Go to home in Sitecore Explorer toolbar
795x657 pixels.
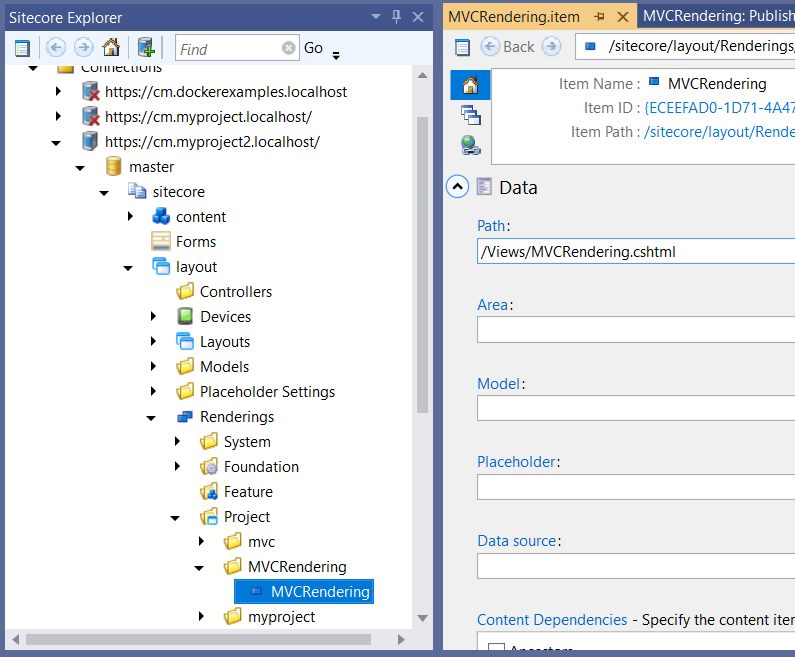(112, 47)
